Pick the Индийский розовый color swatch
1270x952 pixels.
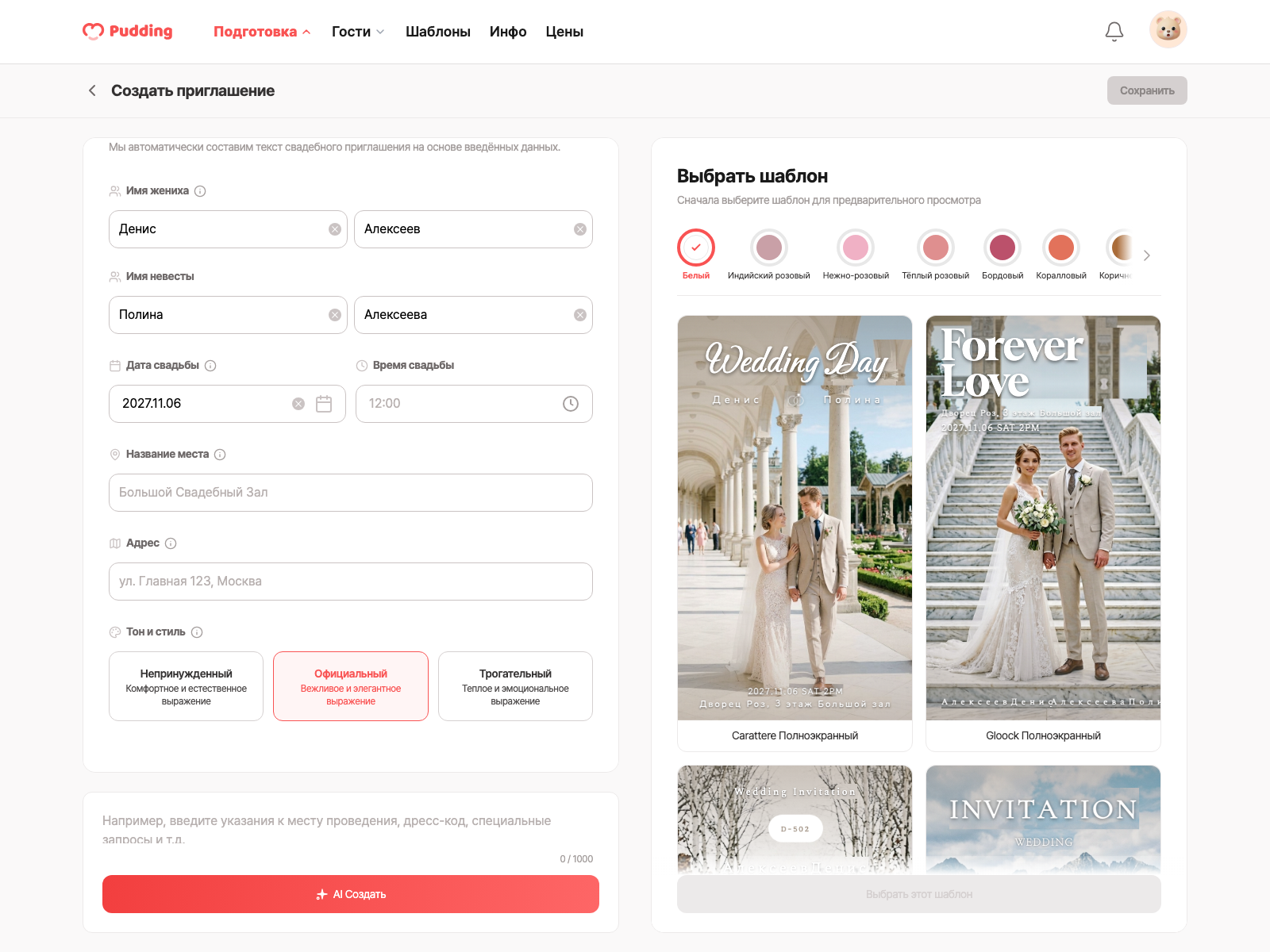[769, 248]
